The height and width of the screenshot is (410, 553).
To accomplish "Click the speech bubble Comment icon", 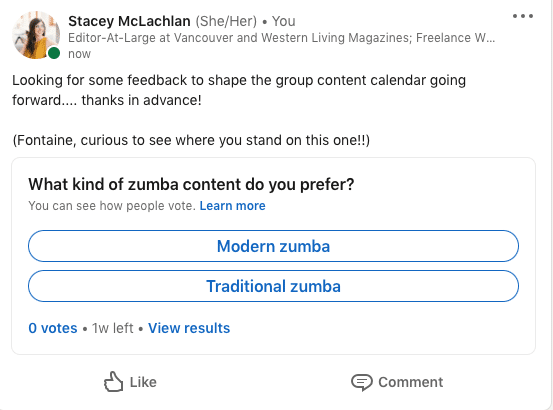I will pyautogui.click(x=361, y=383).
